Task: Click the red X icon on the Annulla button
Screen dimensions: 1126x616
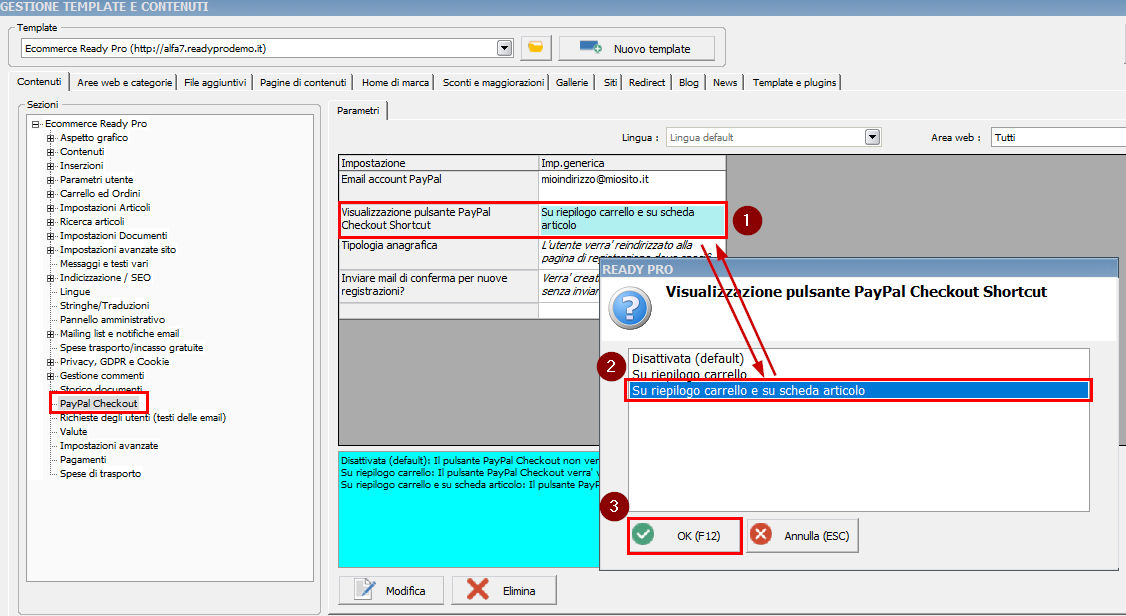Action: point(760,534)
